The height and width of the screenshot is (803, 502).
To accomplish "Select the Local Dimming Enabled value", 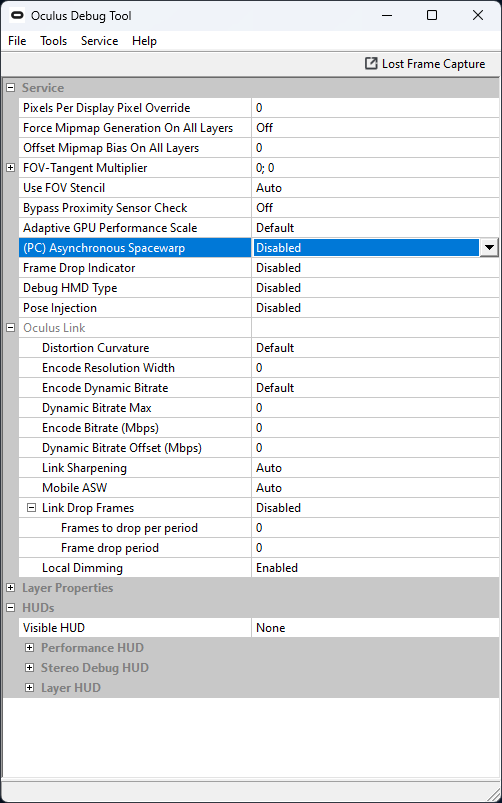I will tap(375, 567).
